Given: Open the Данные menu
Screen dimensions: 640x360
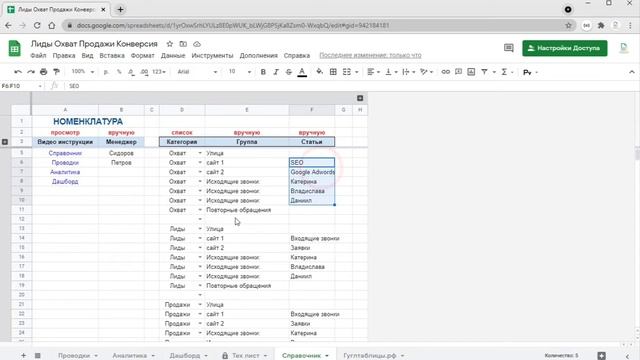Looking at the screenshot, I should (x=173, y=56).
